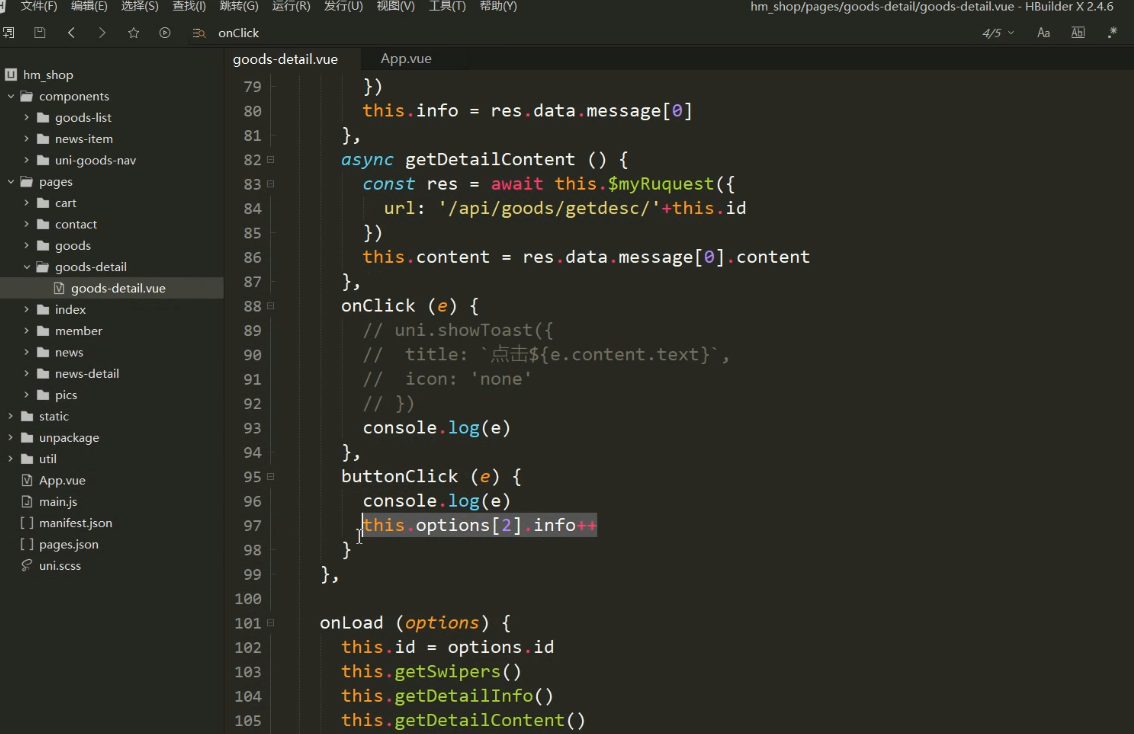Screen dimensions: 1134x734
Task: Go back with the left arrow icon
Action: tap(71, 33)
